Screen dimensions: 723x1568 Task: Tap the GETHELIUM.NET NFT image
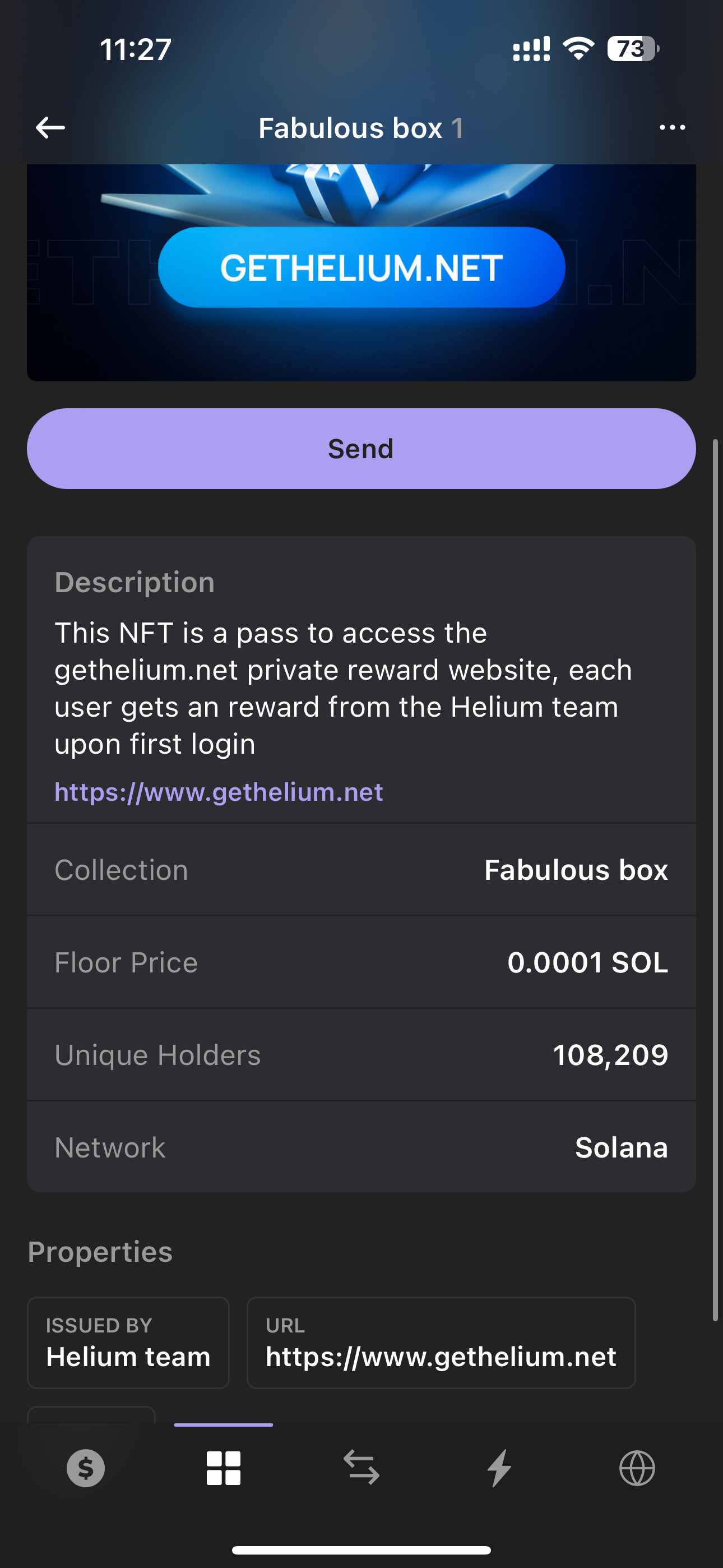click(361, 271)
